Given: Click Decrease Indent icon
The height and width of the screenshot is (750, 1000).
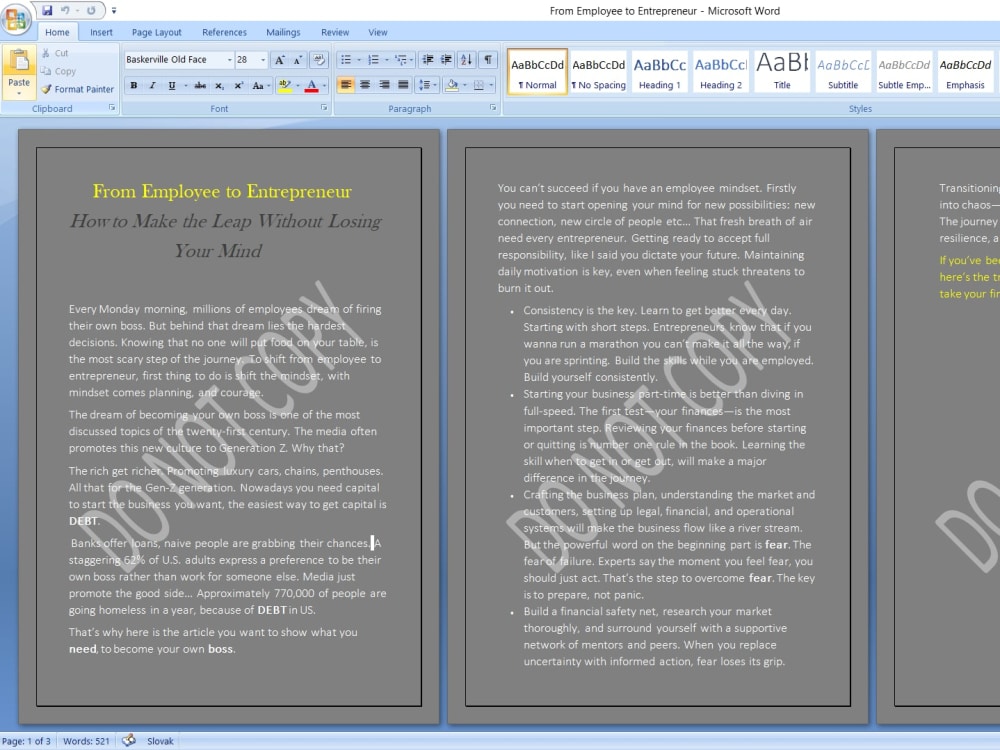Looking at the screenshot, I should tap(428, 60).
